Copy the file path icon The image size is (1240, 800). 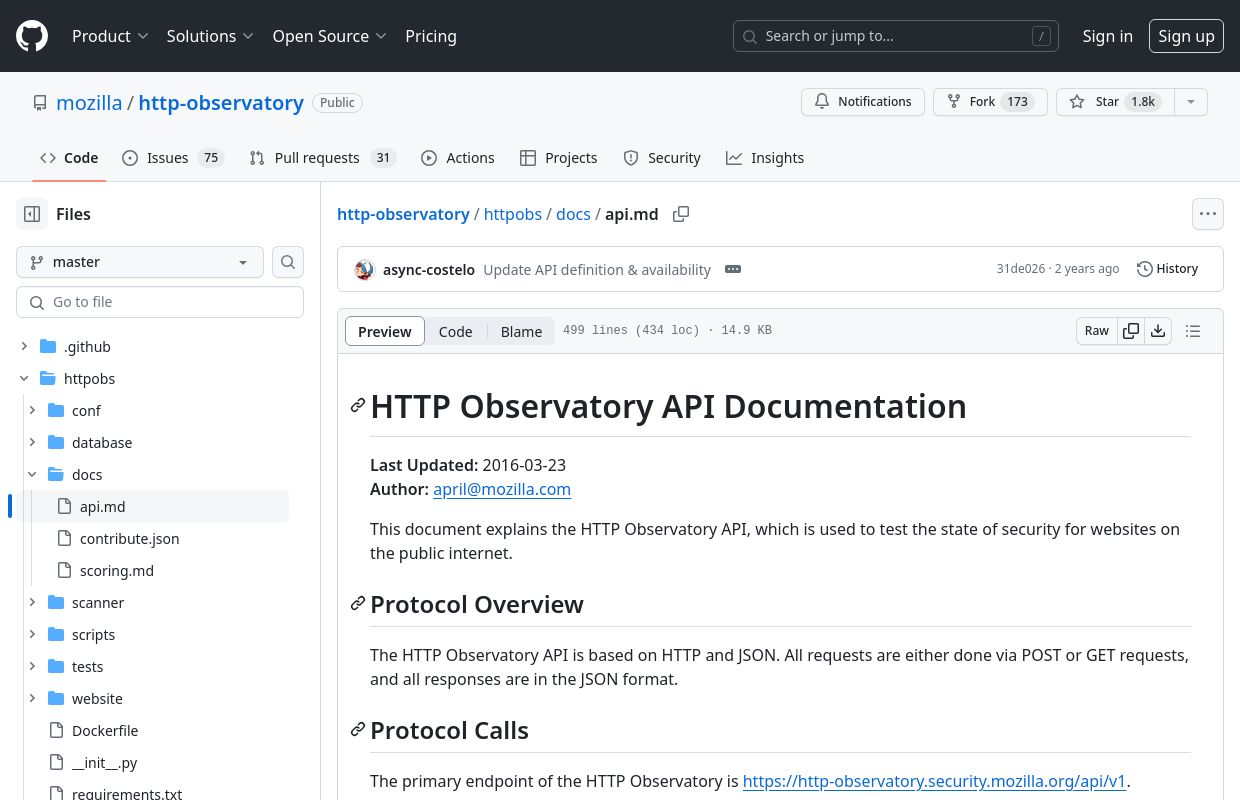(x=681, y=214)
